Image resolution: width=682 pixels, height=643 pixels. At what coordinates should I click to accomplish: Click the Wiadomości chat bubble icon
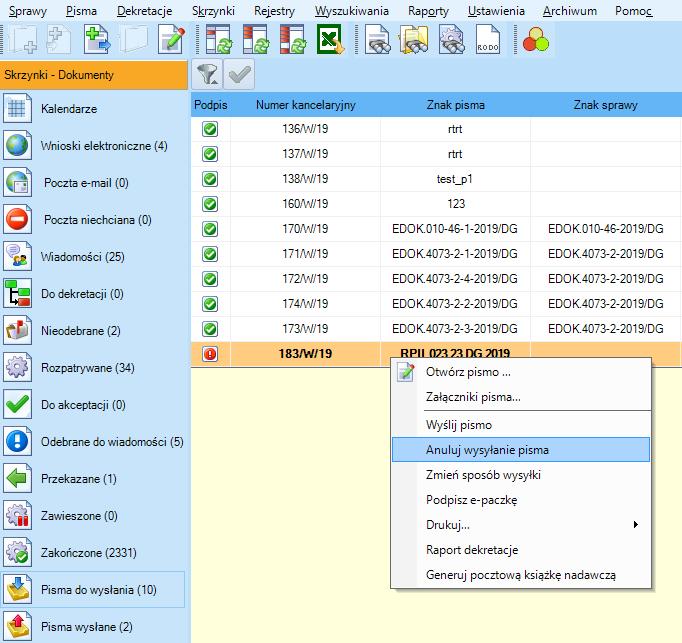point(17,256)
